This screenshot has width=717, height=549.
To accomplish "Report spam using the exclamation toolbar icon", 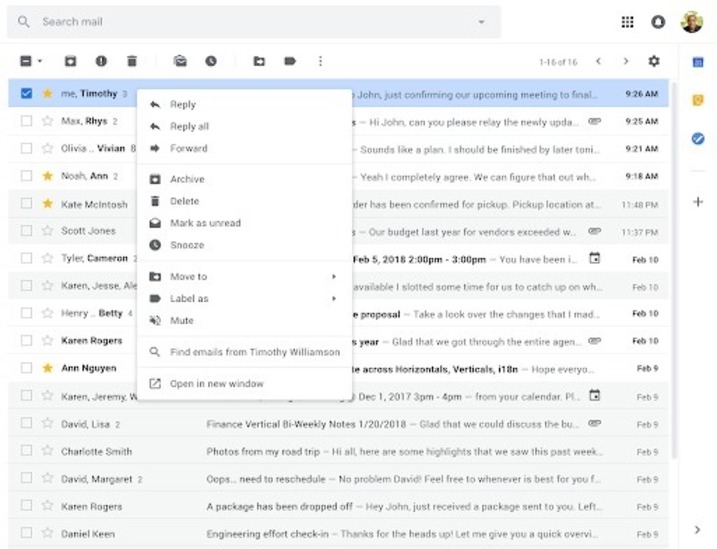I will coord(101,61).
